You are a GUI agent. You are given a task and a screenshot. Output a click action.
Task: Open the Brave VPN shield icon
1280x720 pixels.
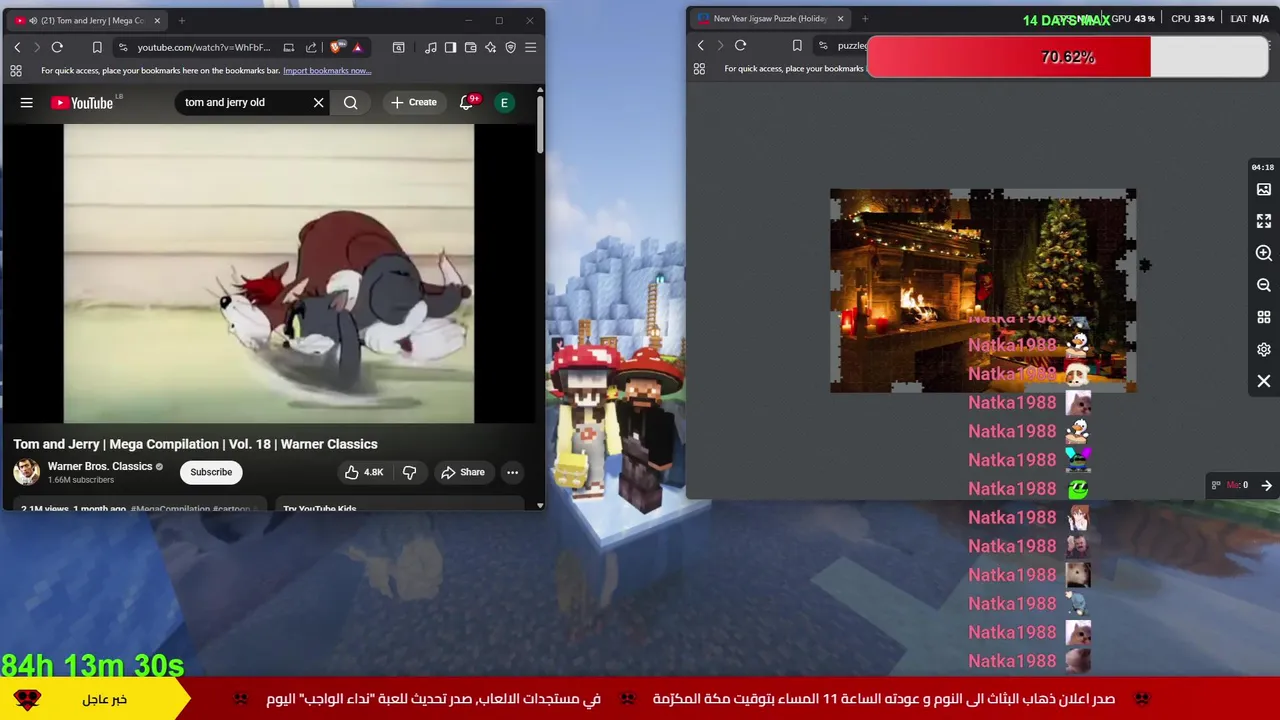511,47
